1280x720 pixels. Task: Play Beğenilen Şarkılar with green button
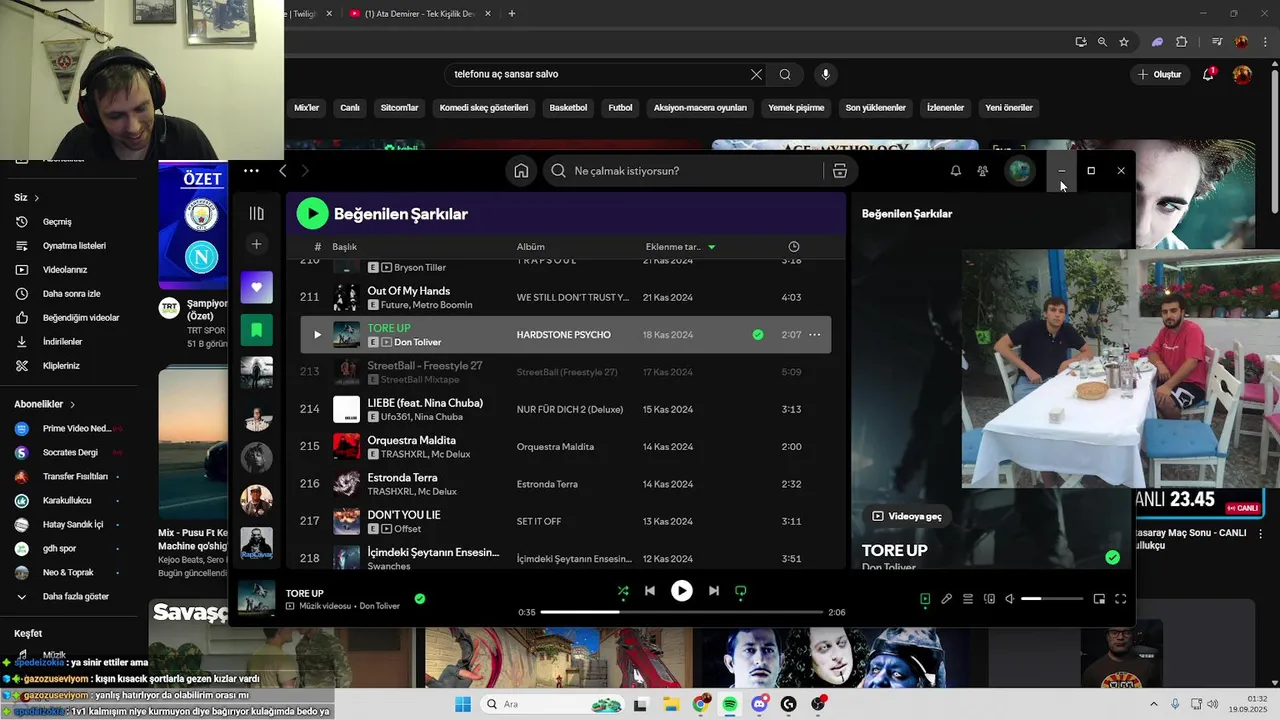coord(312,213)
